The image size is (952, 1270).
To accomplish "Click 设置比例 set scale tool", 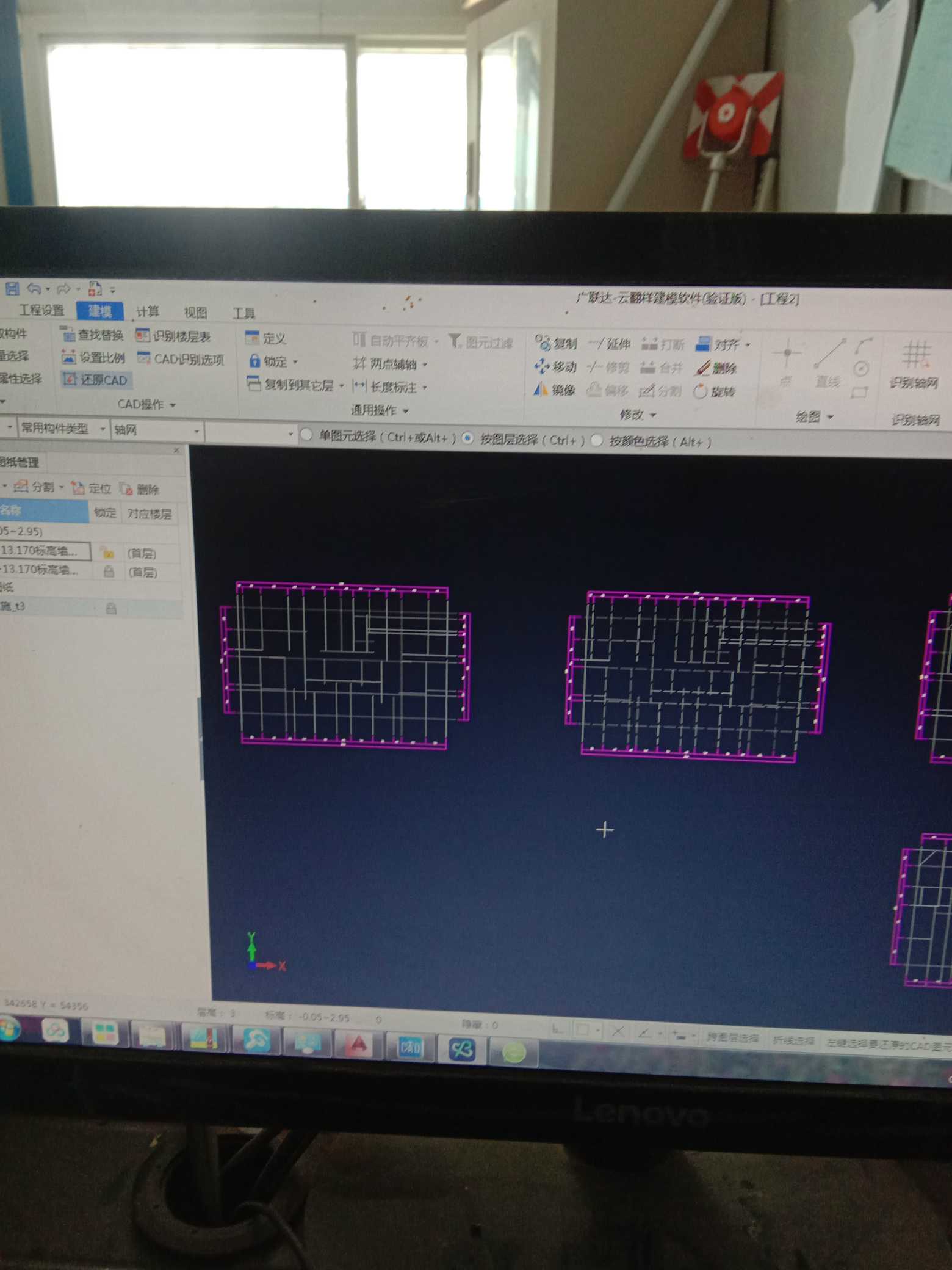I will pos(93,357).
